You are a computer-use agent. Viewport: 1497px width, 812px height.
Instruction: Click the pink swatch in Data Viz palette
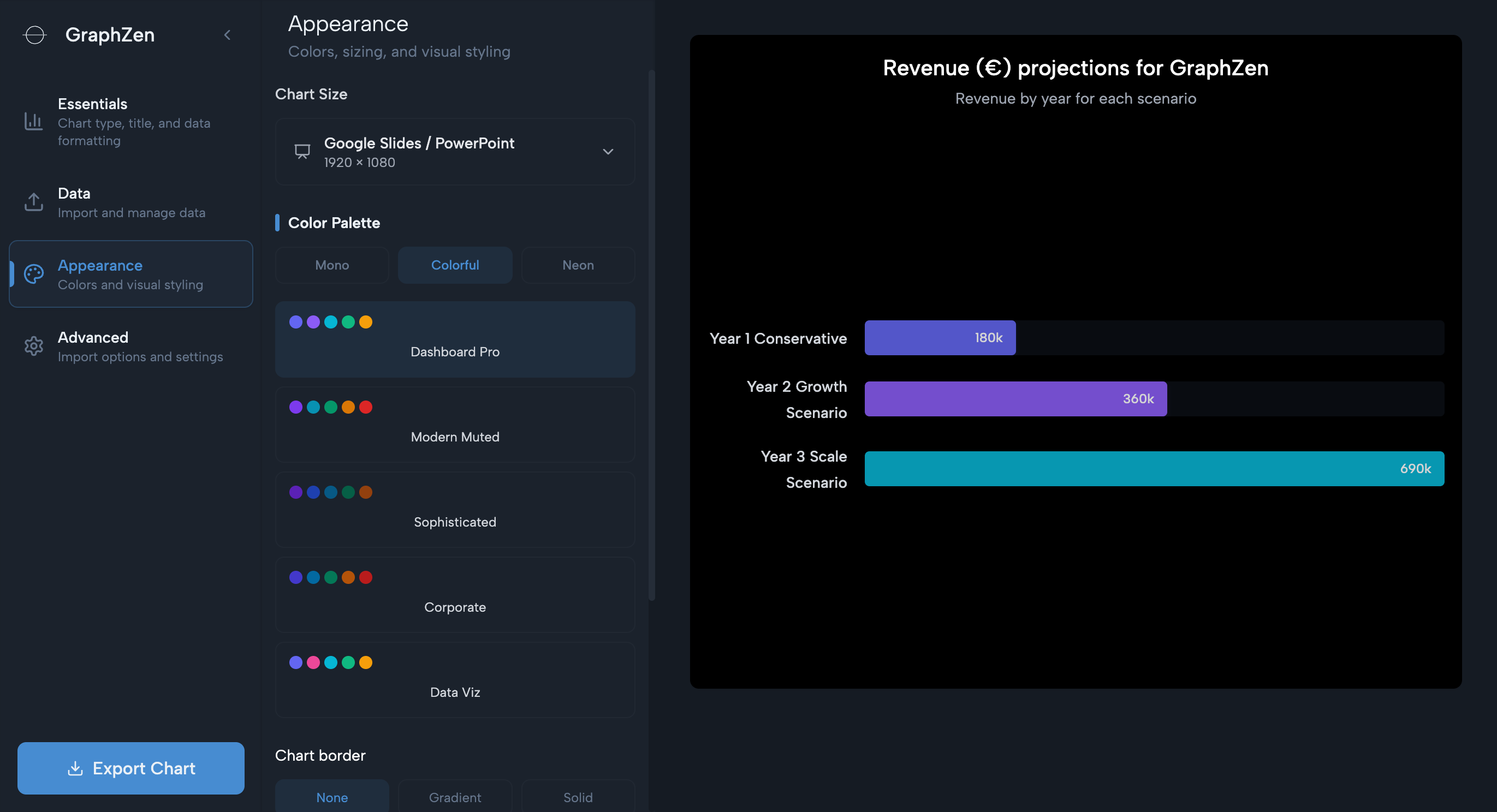314,662
